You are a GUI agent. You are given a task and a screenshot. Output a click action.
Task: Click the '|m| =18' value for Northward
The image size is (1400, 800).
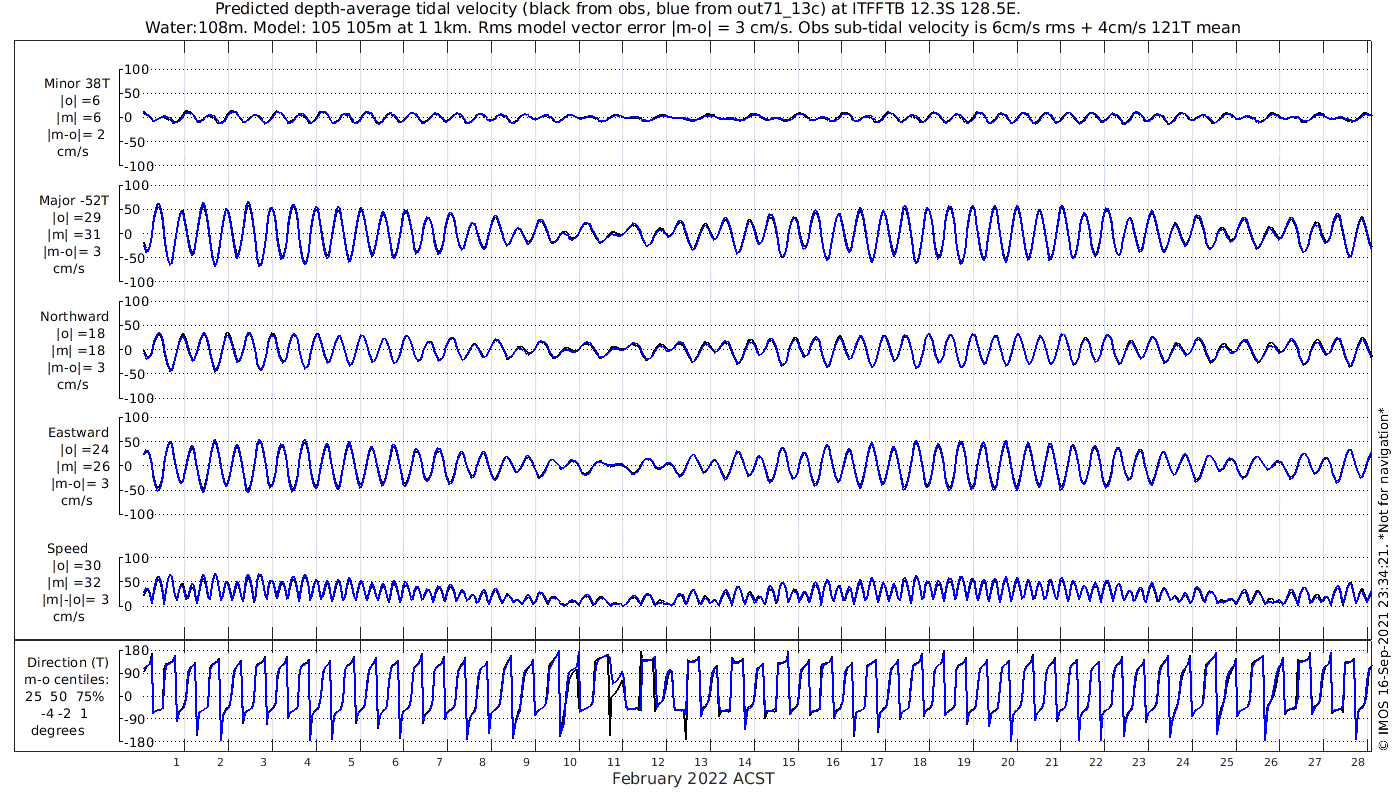(79, 351)
